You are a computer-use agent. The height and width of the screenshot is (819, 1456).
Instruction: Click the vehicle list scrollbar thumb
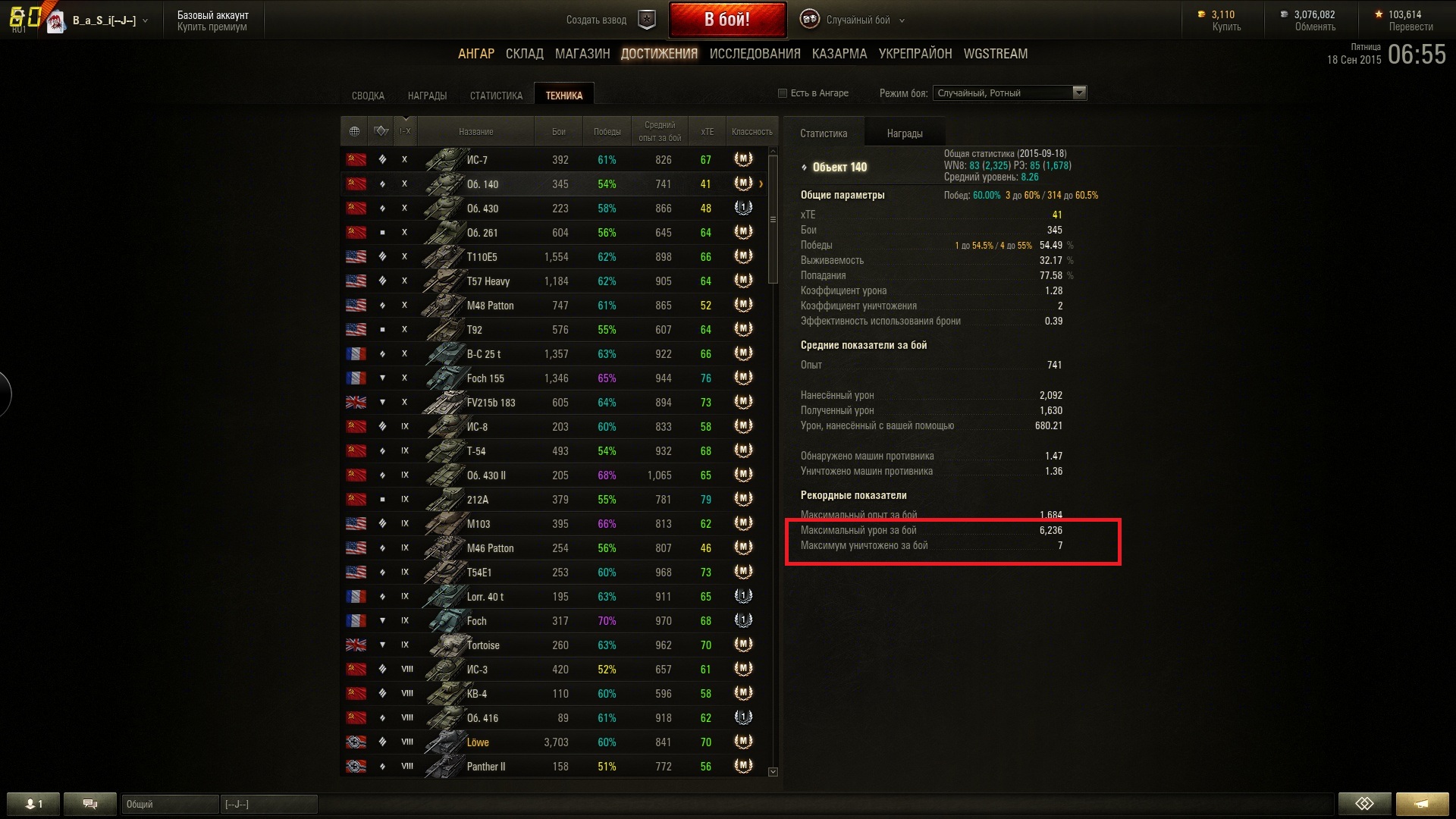click(773, 220)
